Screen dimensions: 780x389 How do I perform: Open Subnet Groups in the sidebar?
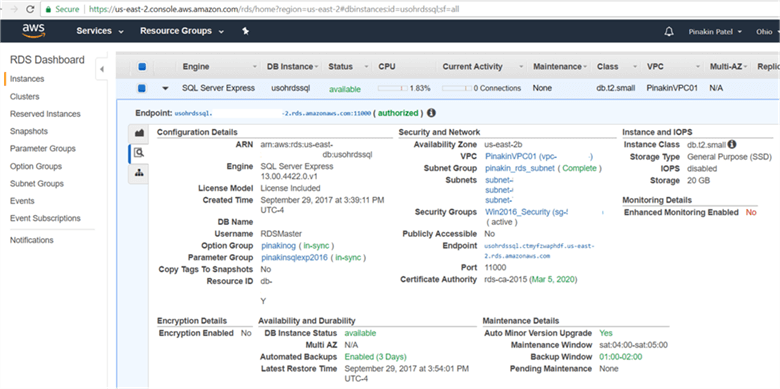[37, 184]
